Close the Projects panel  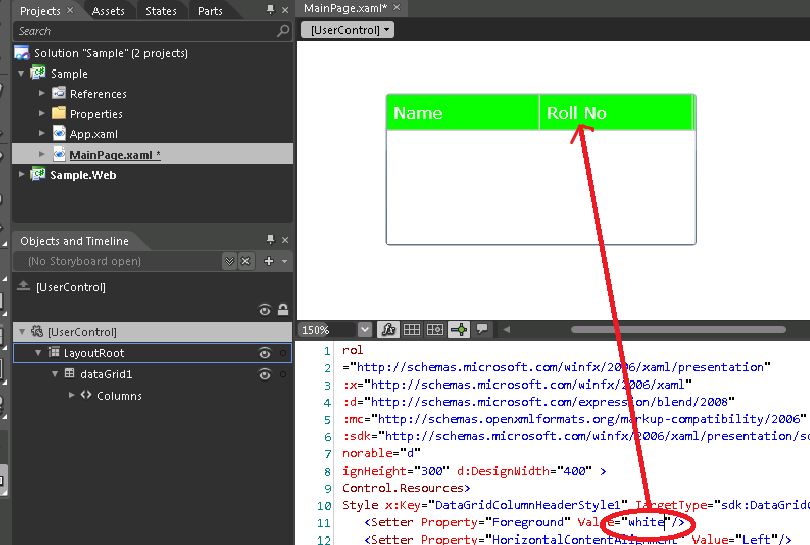point(285,10)
